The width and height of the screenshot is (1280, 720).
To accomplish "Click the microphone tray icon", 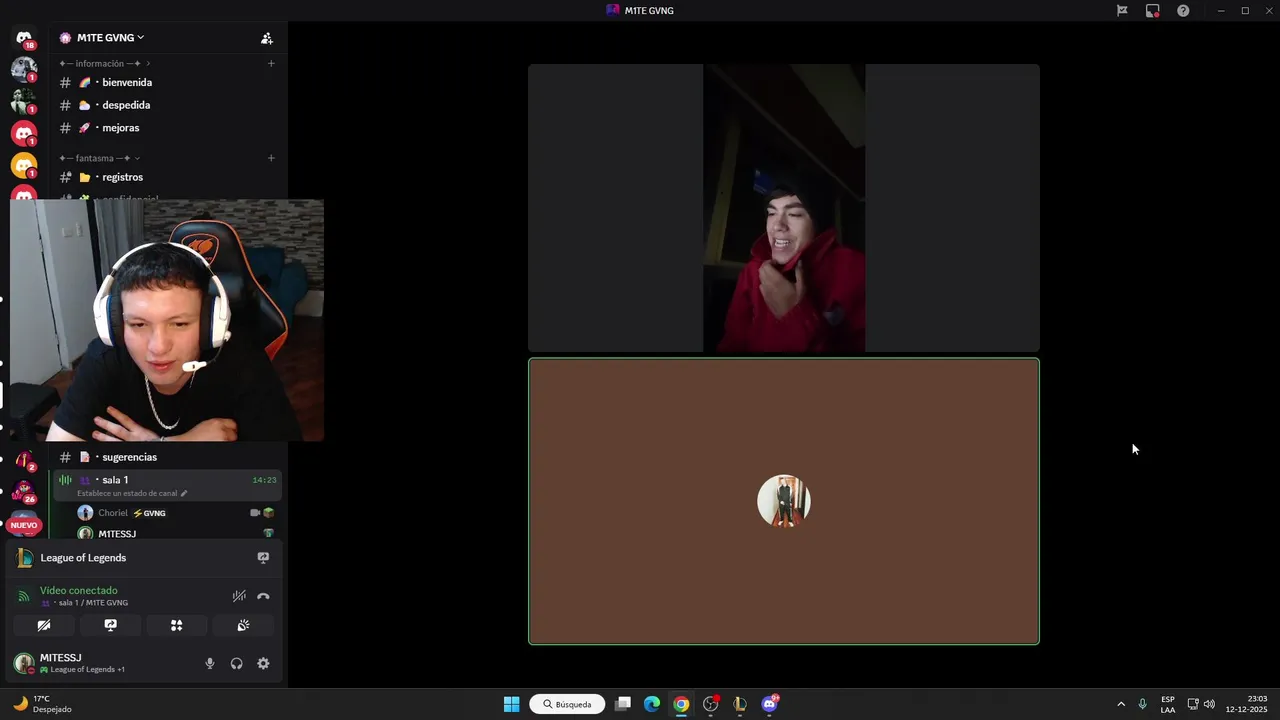I will point(1142,704).
